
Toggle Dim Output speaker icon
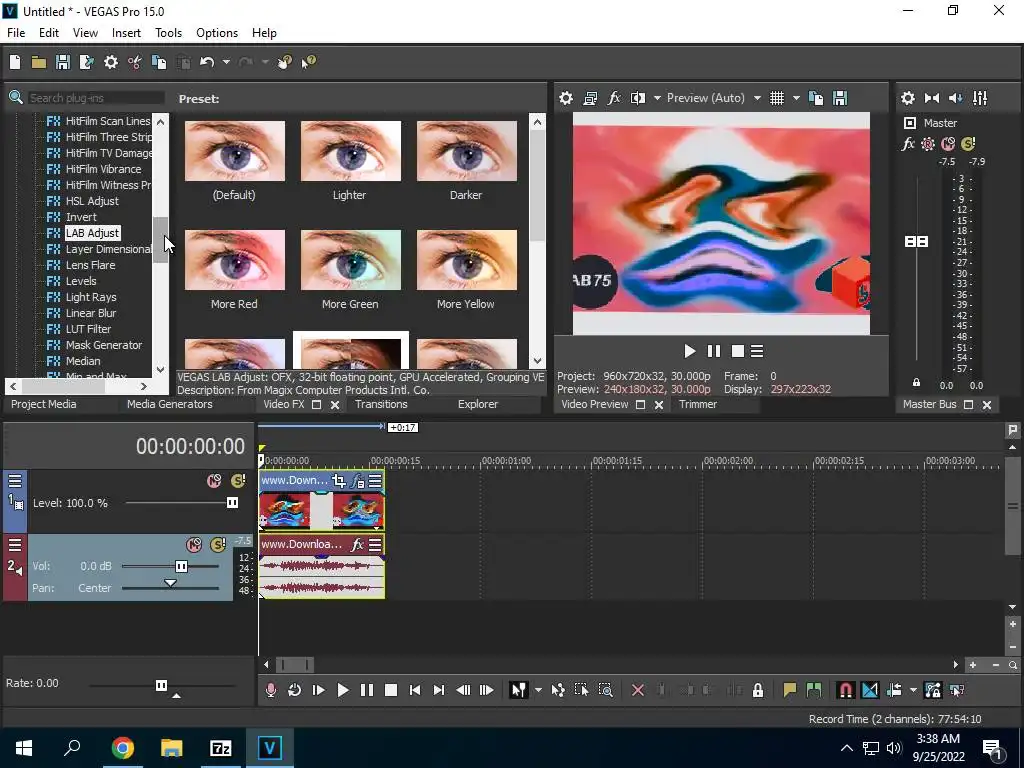[955, 98]
